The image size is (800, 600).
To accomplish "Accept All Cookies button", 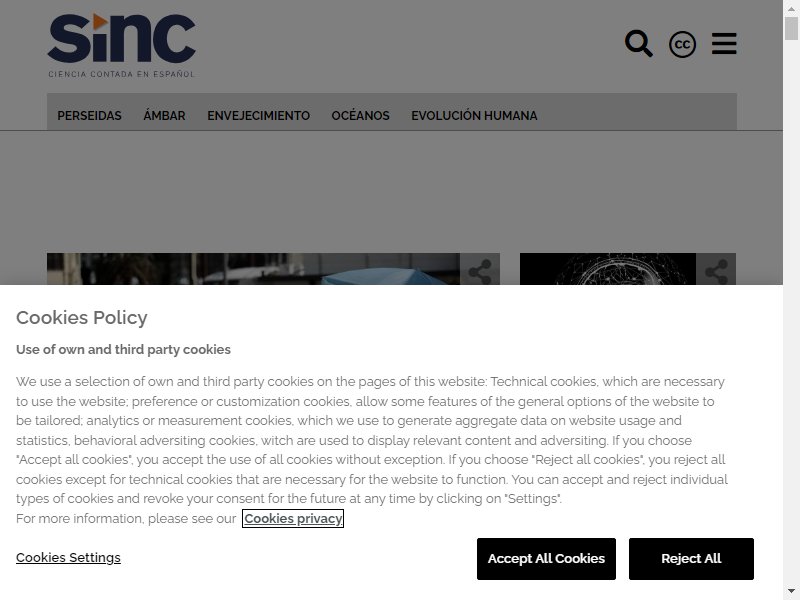I will pos(546,559).
